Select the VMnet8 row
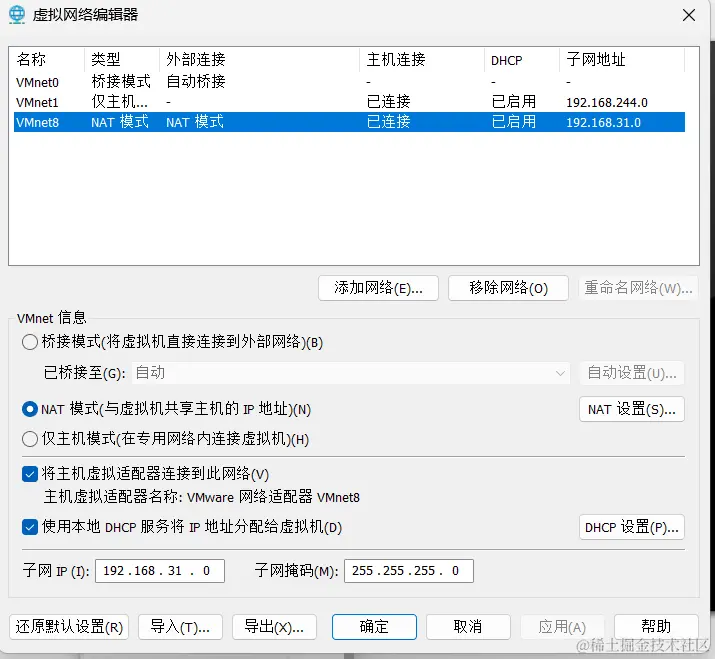715x659 pixels. point(349,122)
